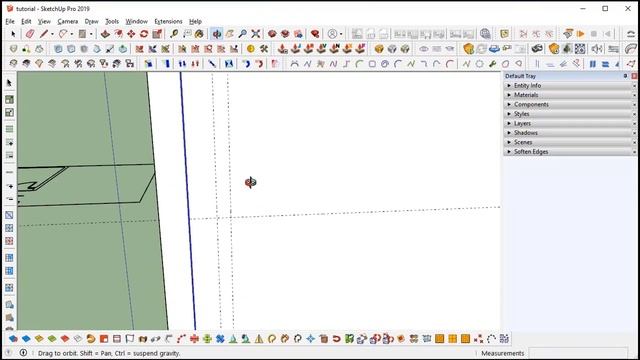Screen dimensions: 640x360
Task: Click the crossed tools icon
Action: pos(264,49)
